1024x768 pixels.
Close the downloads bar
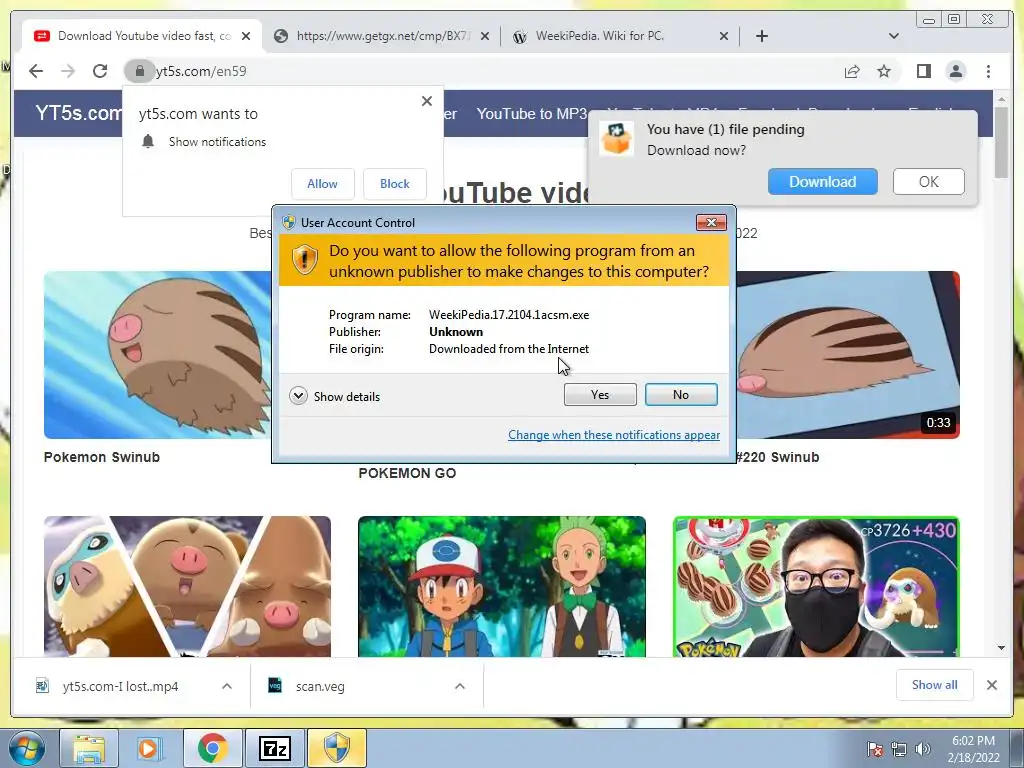[x=991, y=685]
